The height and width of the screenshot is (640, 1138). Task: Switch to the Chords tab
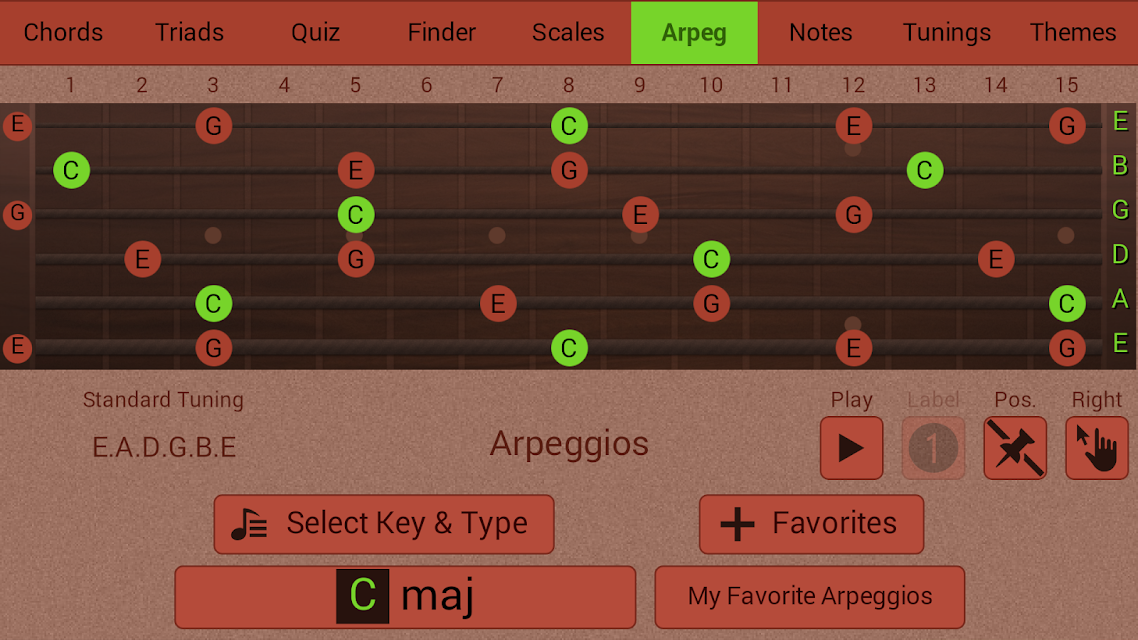coord(63,33)
